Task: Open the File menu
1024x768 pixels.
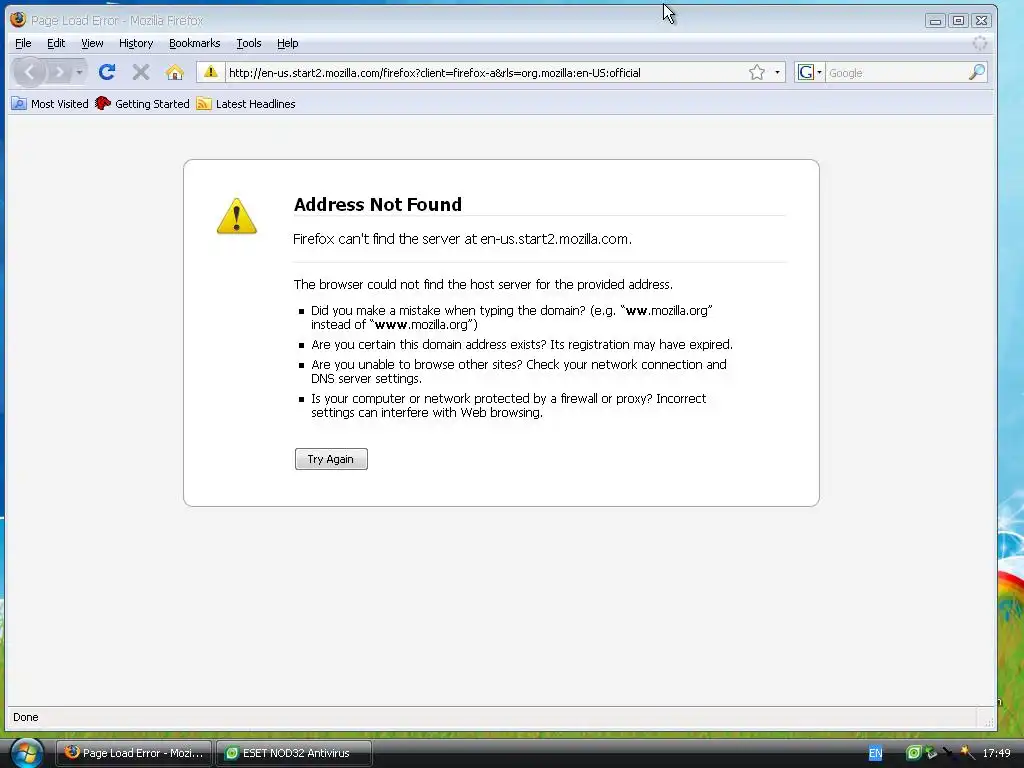Action: click(23, 43)
